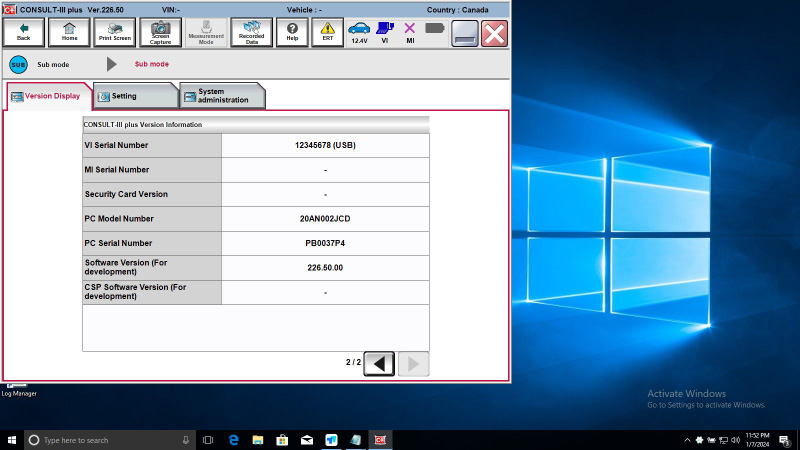Image resolution: width=800 pixels, height=450 pixels.
Task: Switch to the Setting tab
Action: point(135,96)
